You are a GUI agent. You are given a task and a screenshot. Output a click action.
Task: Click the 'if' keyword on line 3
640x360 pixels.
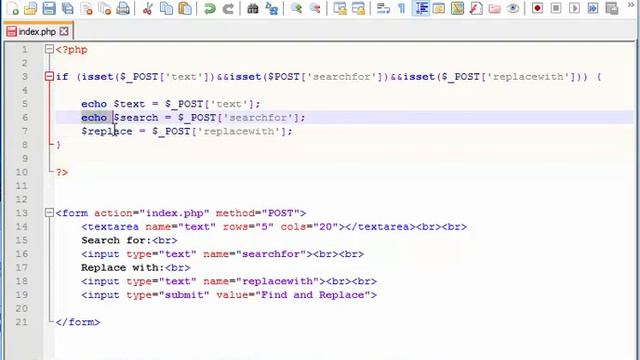62,77
